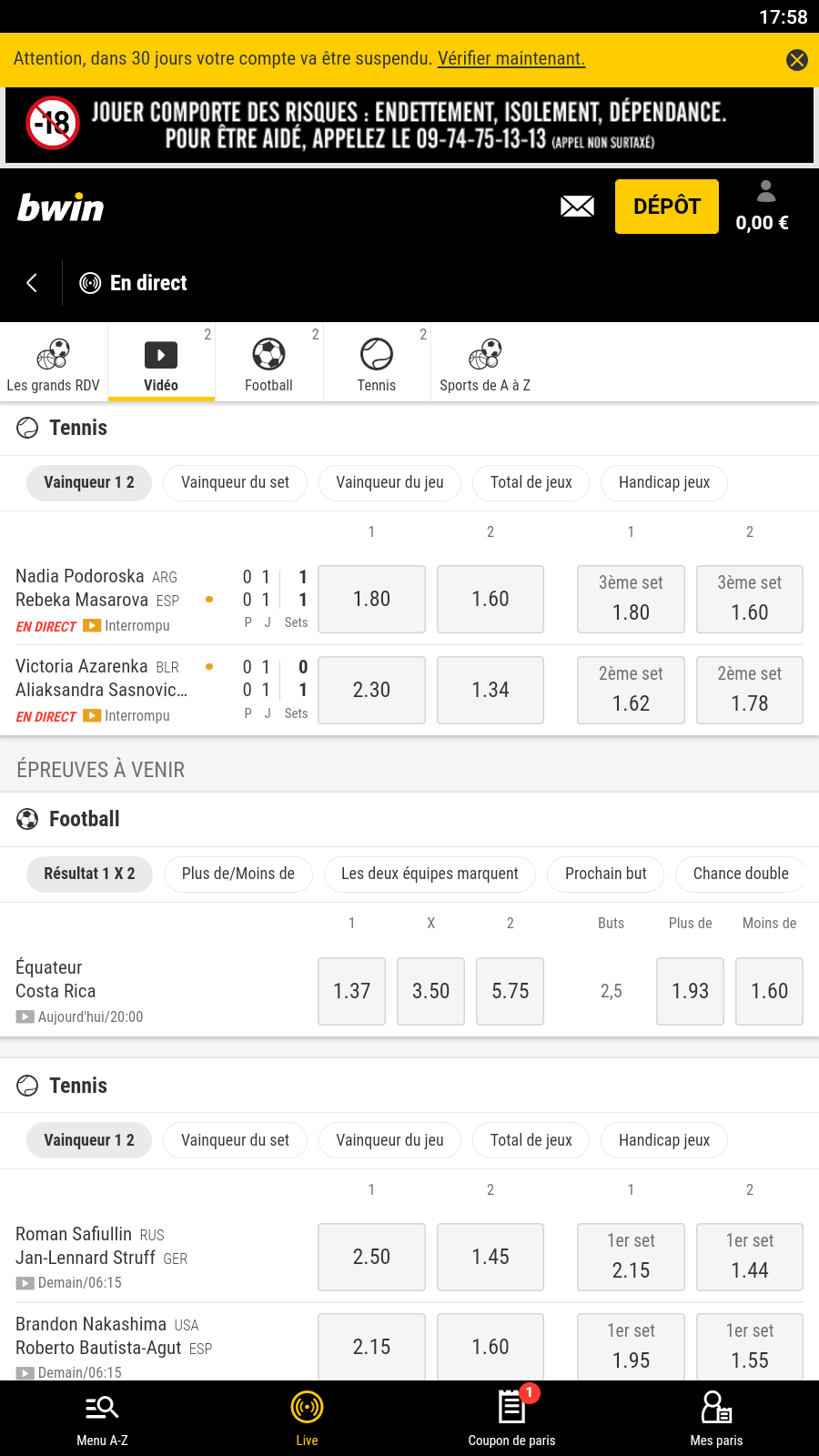Select the Plus de/Moins de filter chip

click(238, 874)
